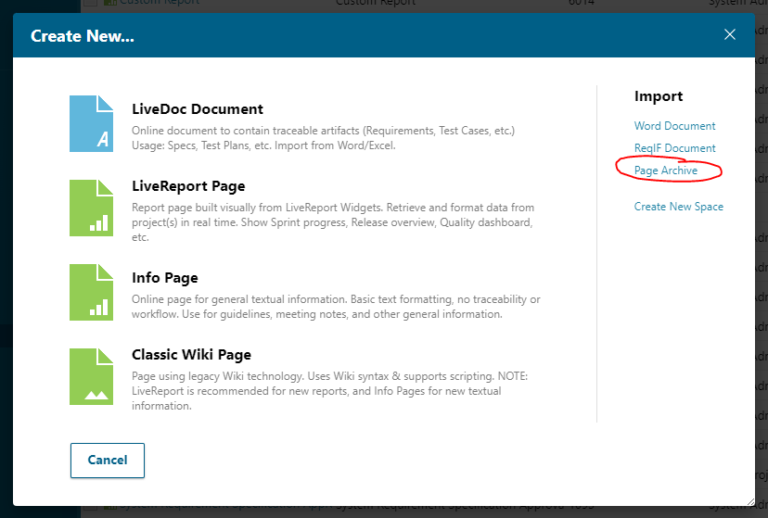Click the Classic Wiki Page description text
Screen dimensions: 768x518
[328, 391]
